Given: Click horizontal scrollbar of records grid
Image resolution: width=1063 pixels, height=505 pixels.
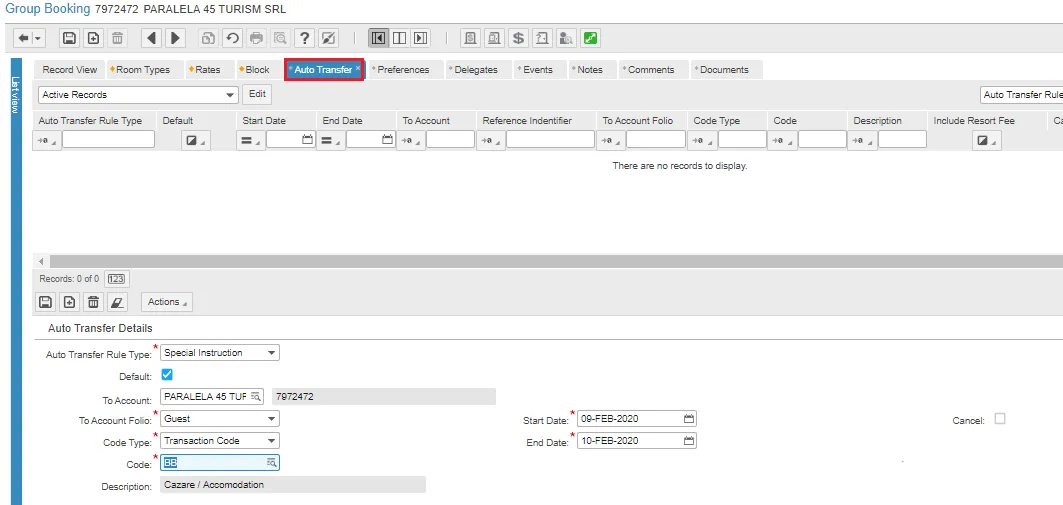Looking at the screenshot, I should click(556, 261).
